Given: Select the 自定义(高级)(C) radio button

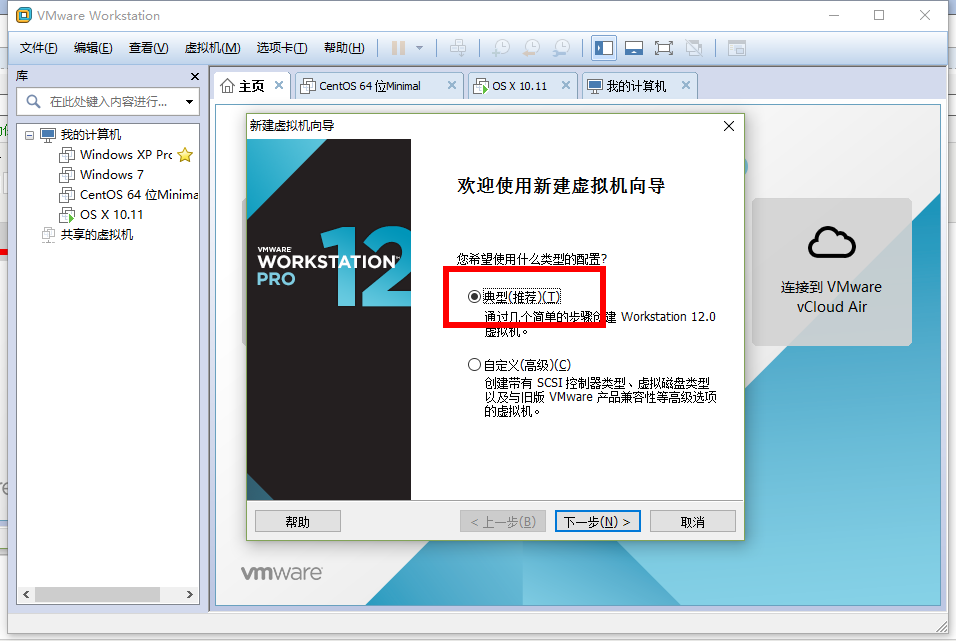Looking at the screenshot, I should click(474, 365).
